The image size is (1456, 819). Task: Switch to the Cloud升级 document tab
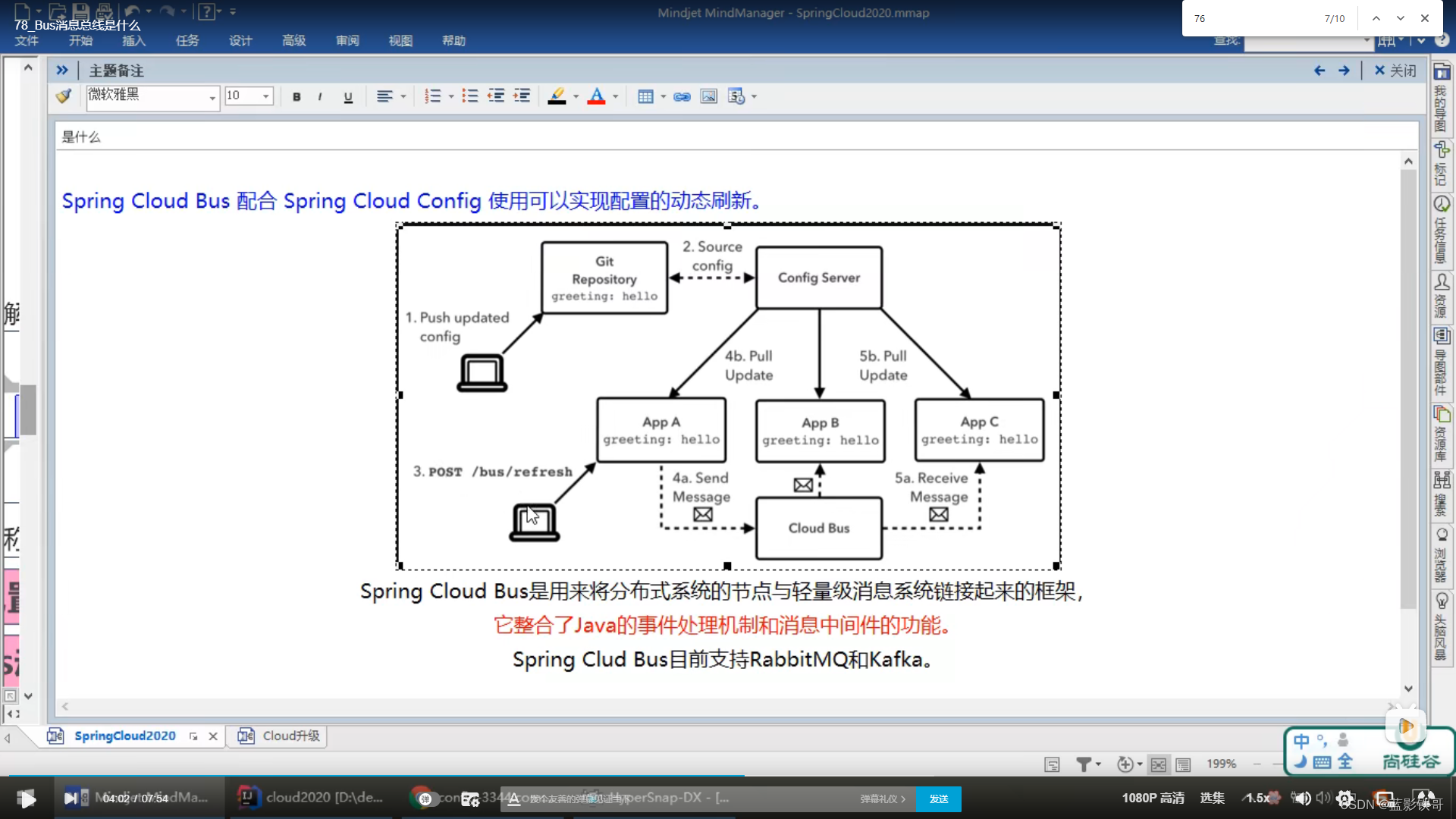(279, 736)
